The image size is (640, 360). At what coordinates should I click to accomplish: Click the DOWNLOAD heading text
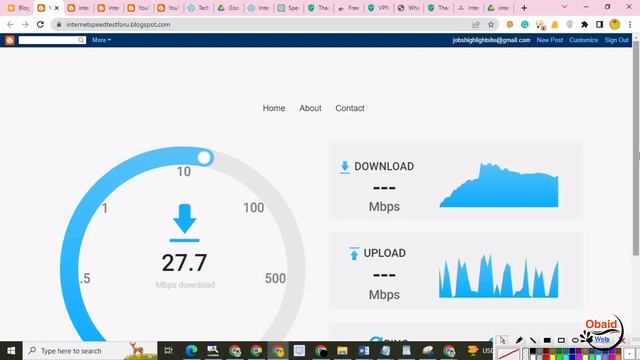click(384, 167)
